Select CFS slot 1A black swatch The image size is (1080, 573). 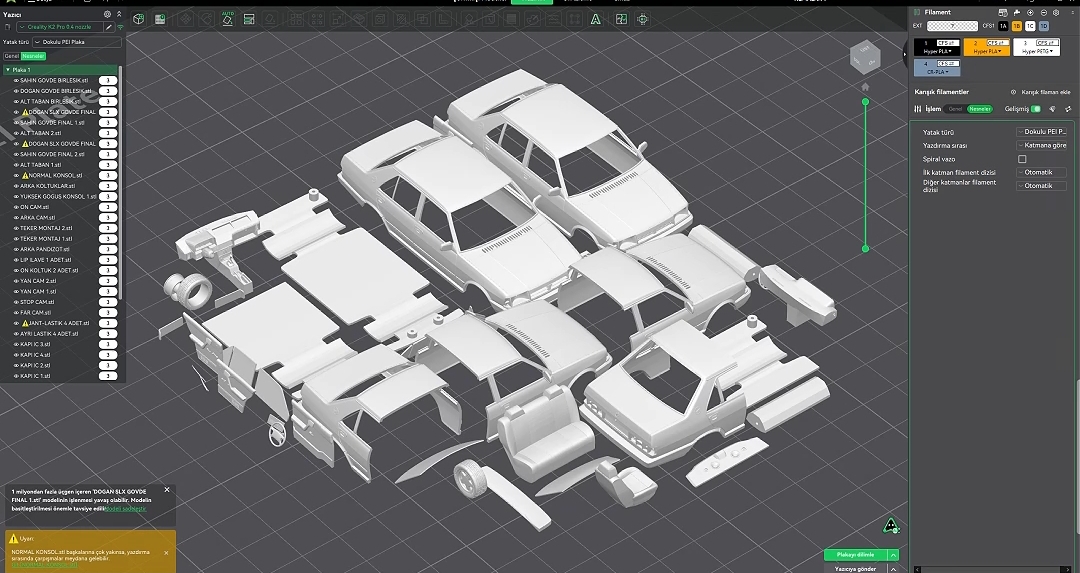click(x=1003, y=26)
